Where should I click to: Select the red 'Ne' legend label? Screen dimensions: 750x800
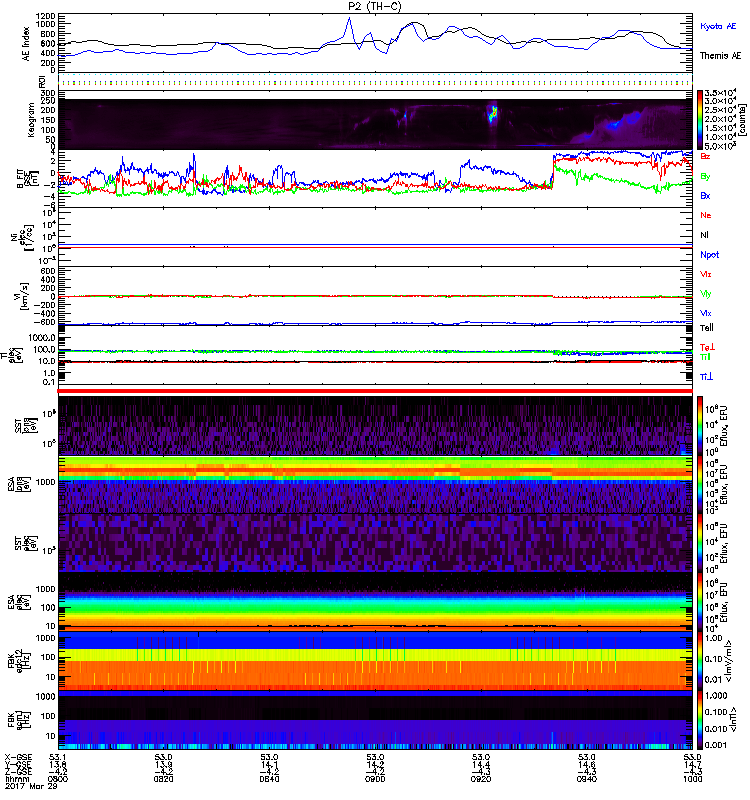pos(706,215)
